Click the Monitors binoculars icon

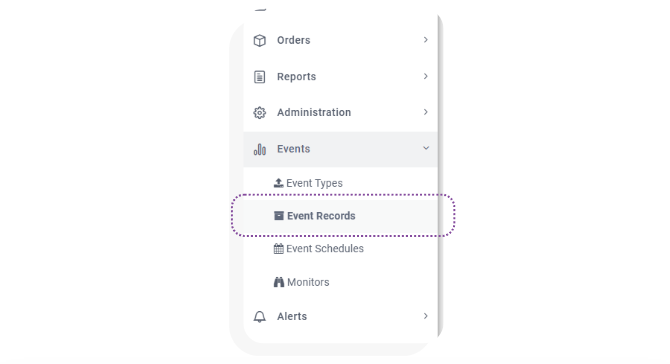(x=279, y=282)
